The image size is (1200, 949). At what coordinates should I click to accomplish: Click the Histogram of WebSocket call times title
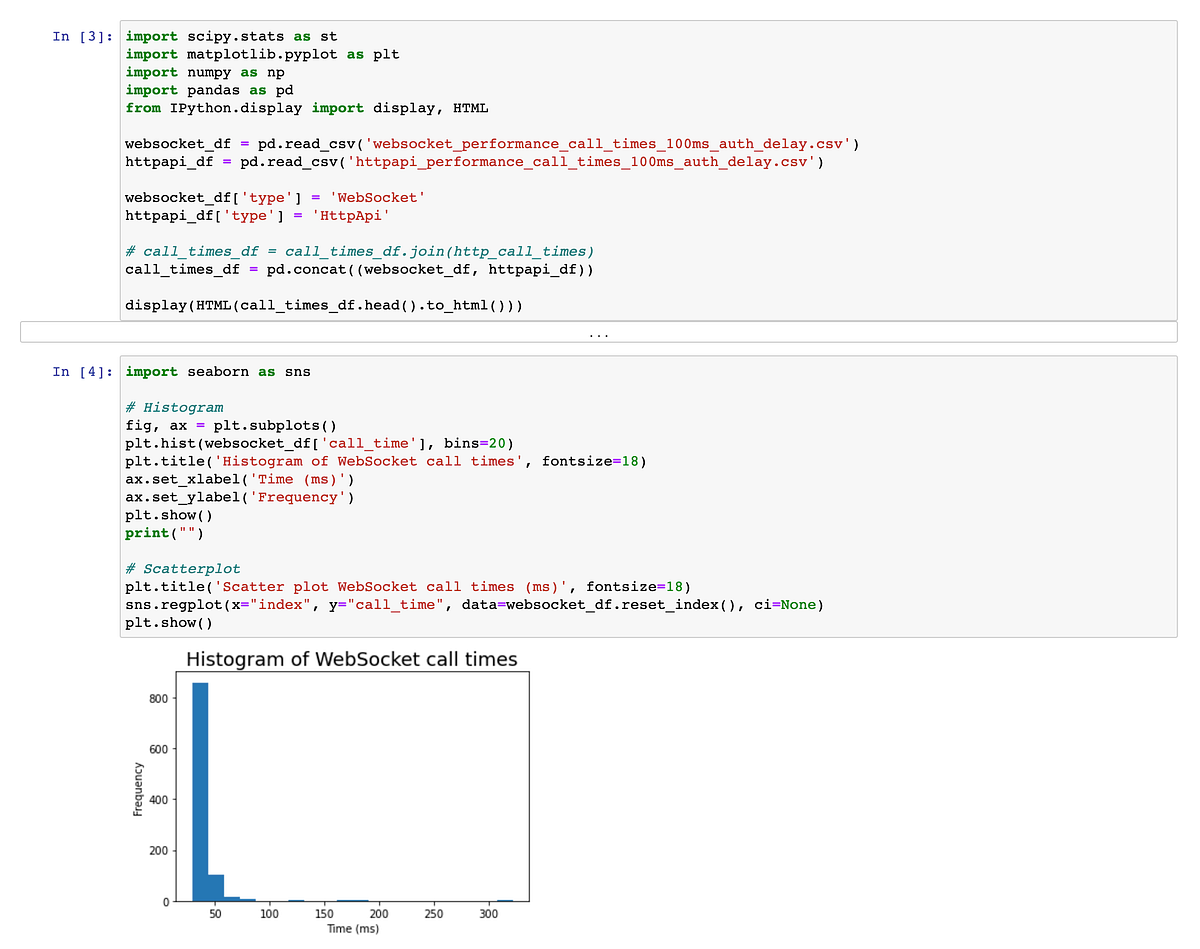pyautogui.click(x=352, y=659)
